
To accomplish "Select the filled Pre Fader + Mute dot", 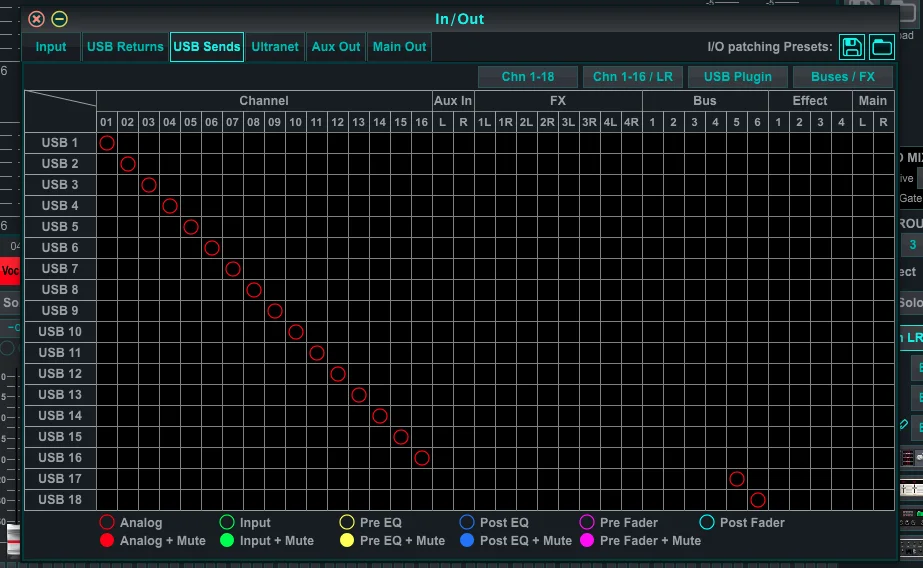I will (x=587, y=540).
